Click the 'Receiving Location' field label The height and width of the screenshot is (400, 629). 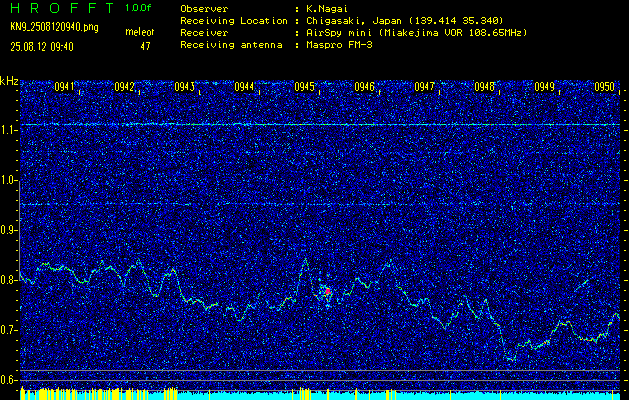click(234, 21)
